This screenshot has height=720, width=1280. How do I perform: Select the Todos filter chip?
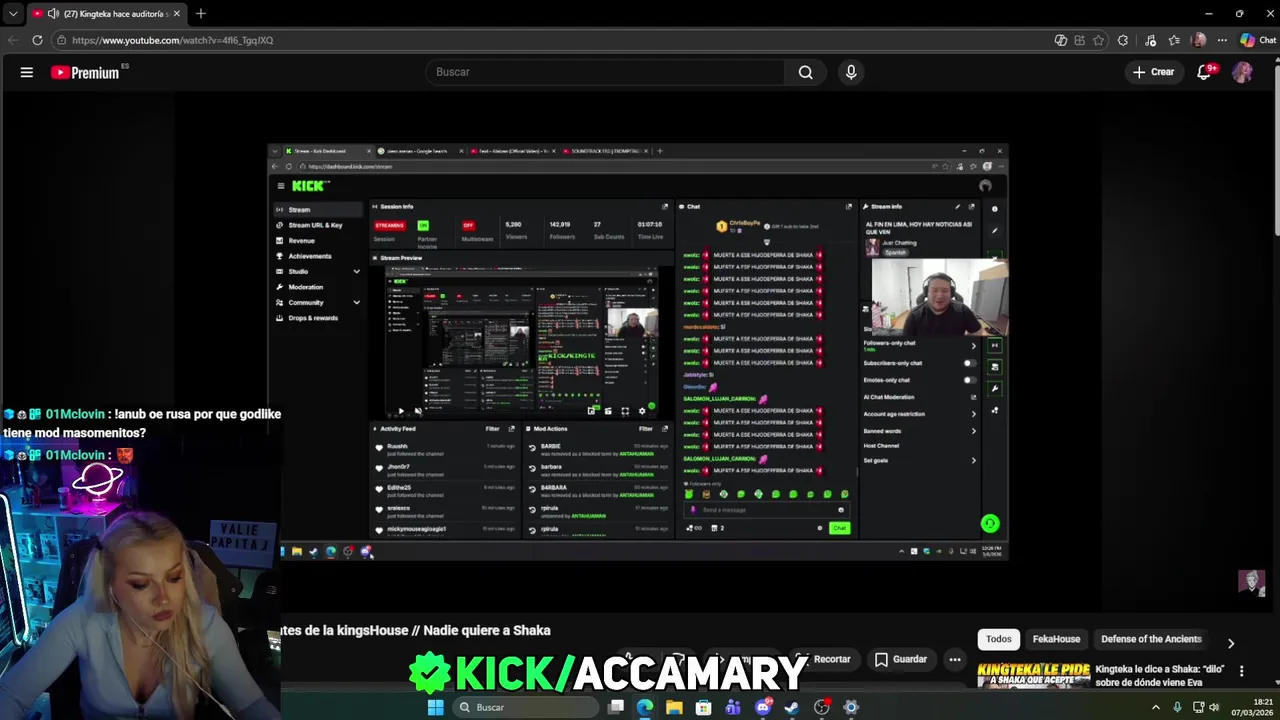point(999,639)
